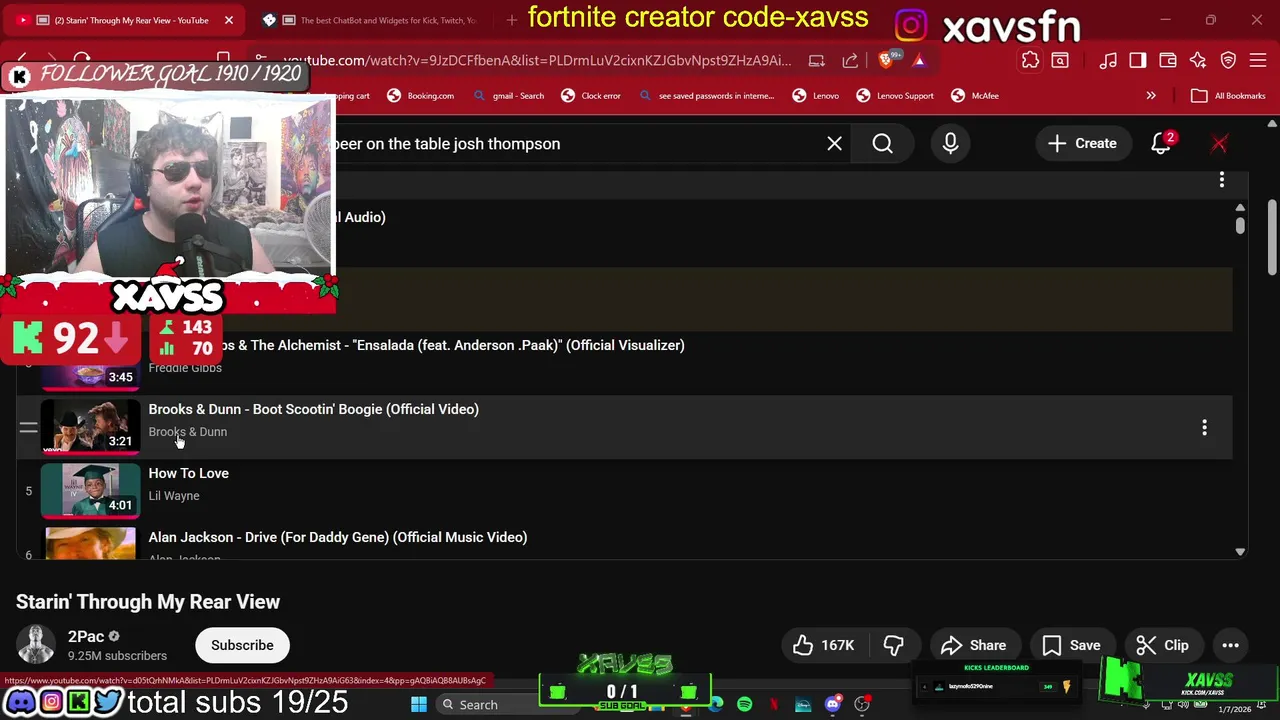This screenshot has width=1280, height=720.
Task: Start voice search with the microphone
Action: (x=950, y=143)
